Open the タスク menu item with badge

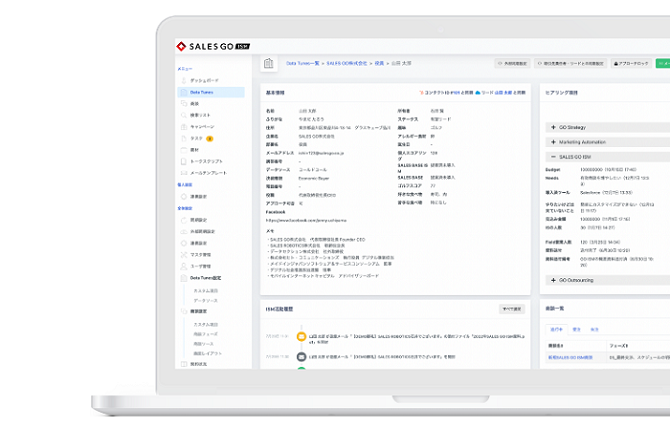[200, 138]
